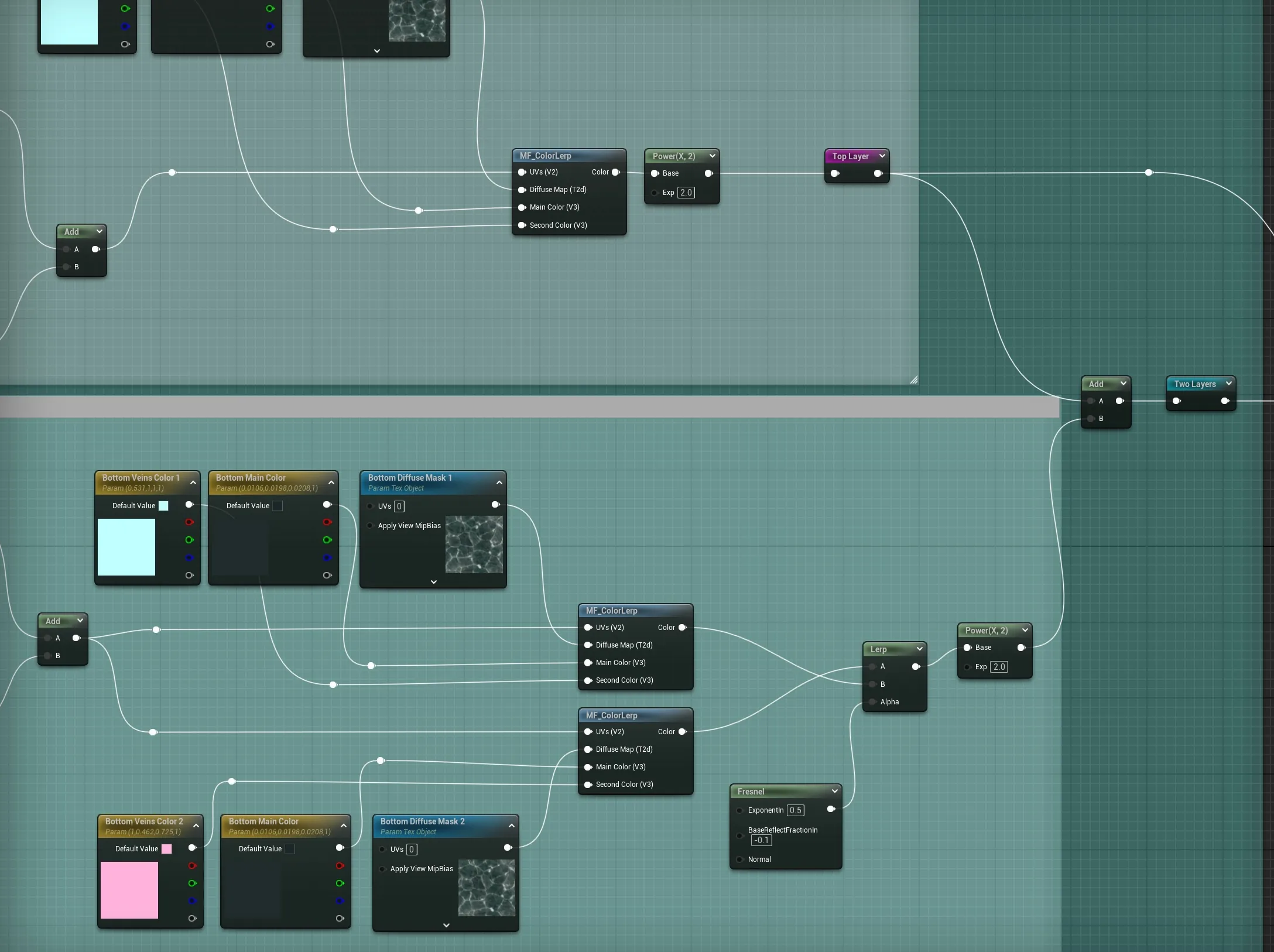Click ExponentIn value field on Fresnel node

(796, 810)
